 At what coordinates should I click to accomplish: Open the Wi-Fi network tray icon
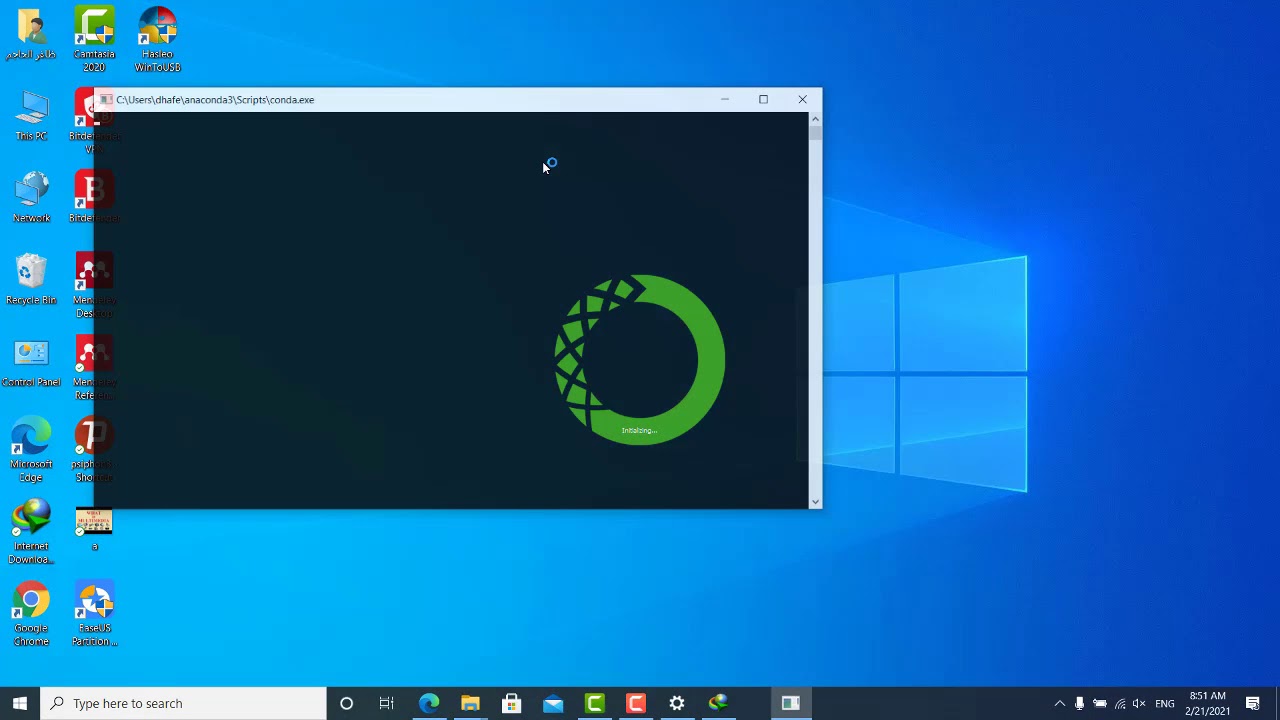(x=1120, y=703)
